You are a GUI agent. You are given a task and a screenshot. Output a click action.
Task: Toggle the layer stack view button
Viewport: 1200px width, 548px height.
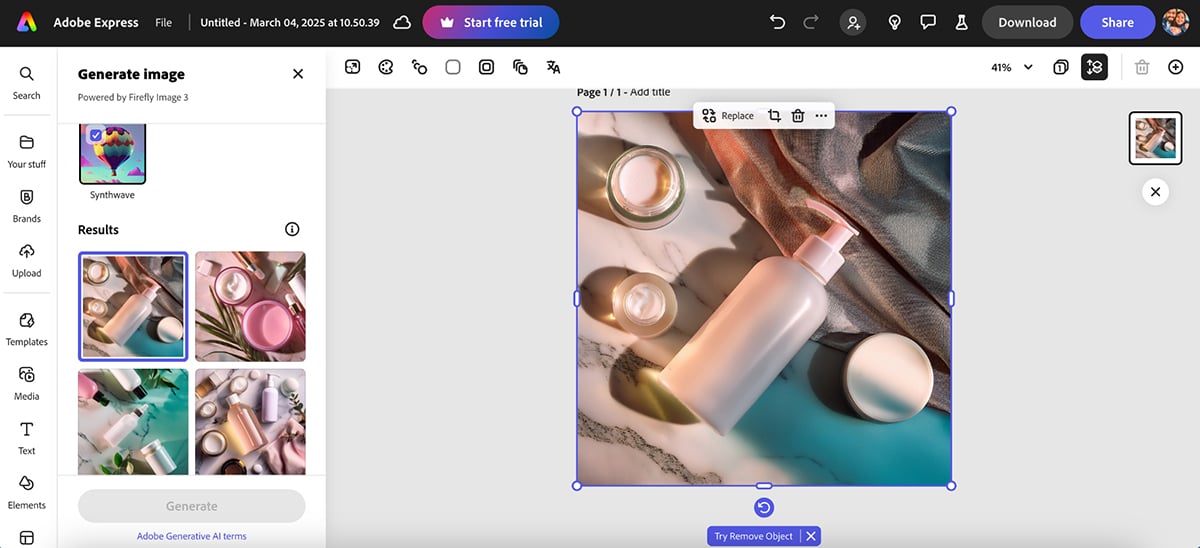(1094, 67)
